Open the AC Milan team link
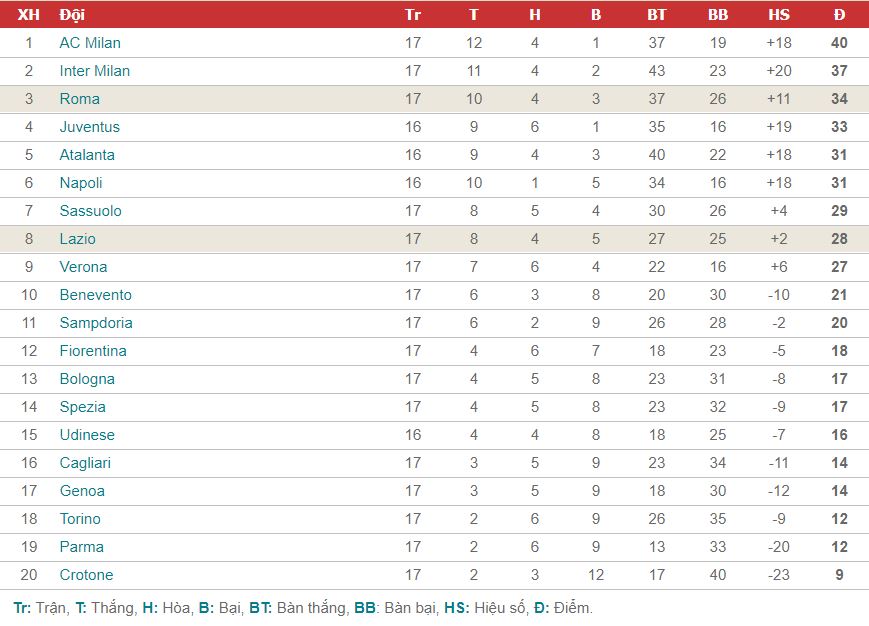This screenshot has height=626, width=869. [90, 43]
